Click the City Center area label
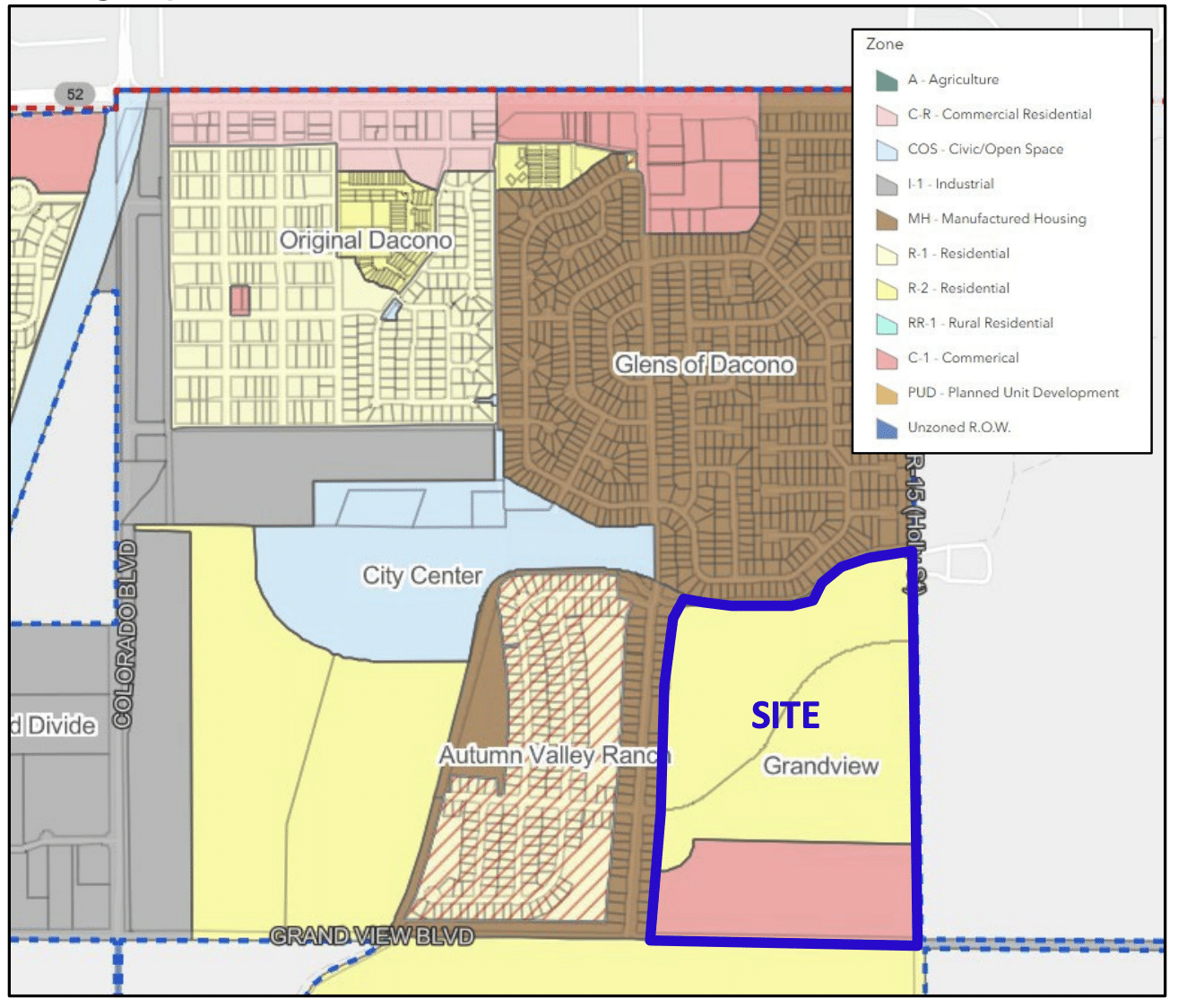 pyautogui.click(x=422, y=576)
